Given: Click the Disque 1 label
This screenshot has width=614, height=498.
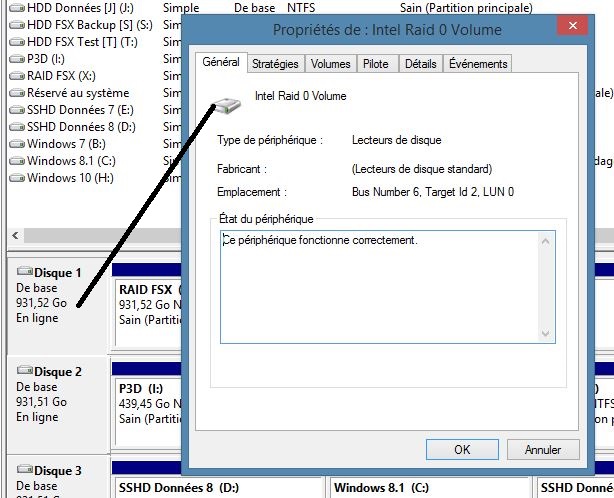Looking at the screenshot, I should click(58, 273).
